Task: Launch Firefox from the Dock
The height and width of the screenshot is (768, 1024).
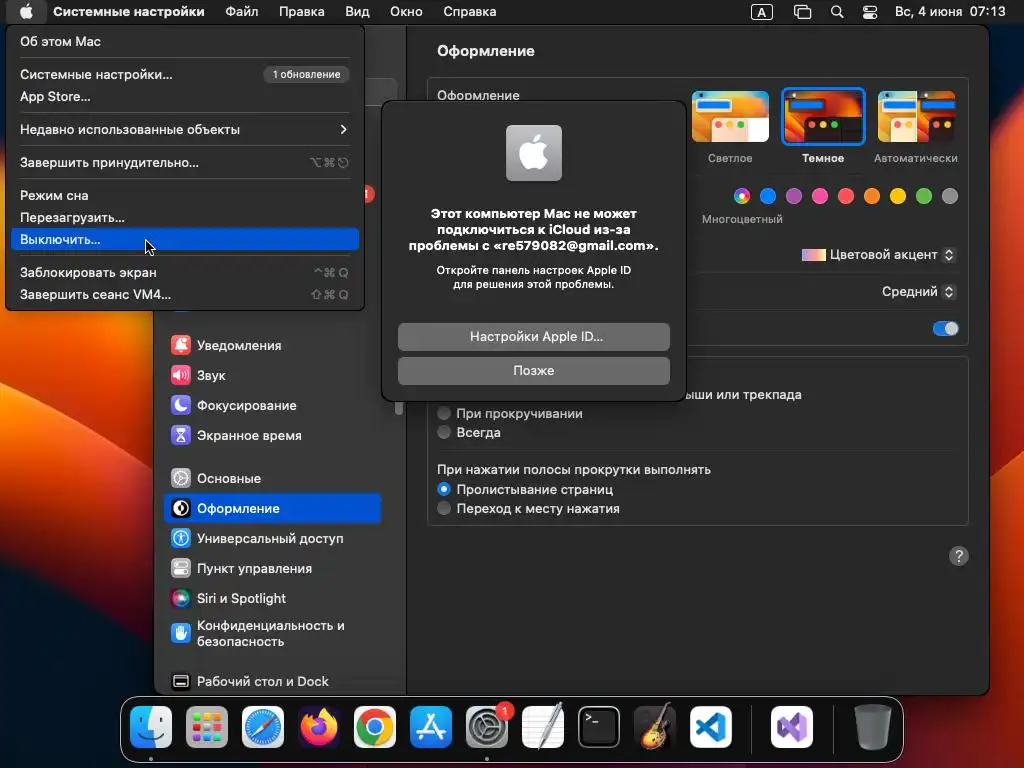Action: pyautogui.click(x=319, y=727)
